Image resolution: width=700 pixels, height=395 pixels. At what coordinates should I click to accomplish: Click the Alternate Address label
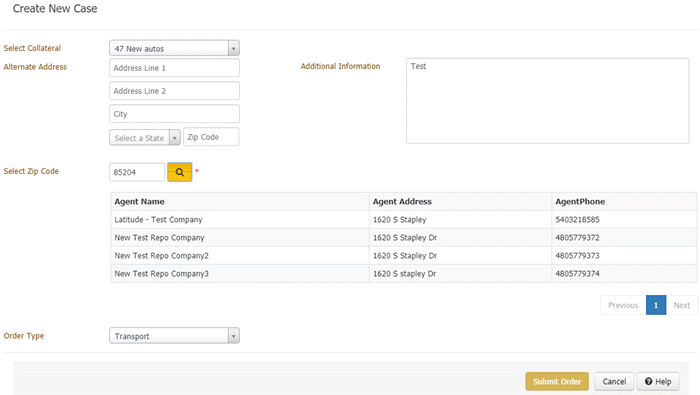[x=35, y=67]
